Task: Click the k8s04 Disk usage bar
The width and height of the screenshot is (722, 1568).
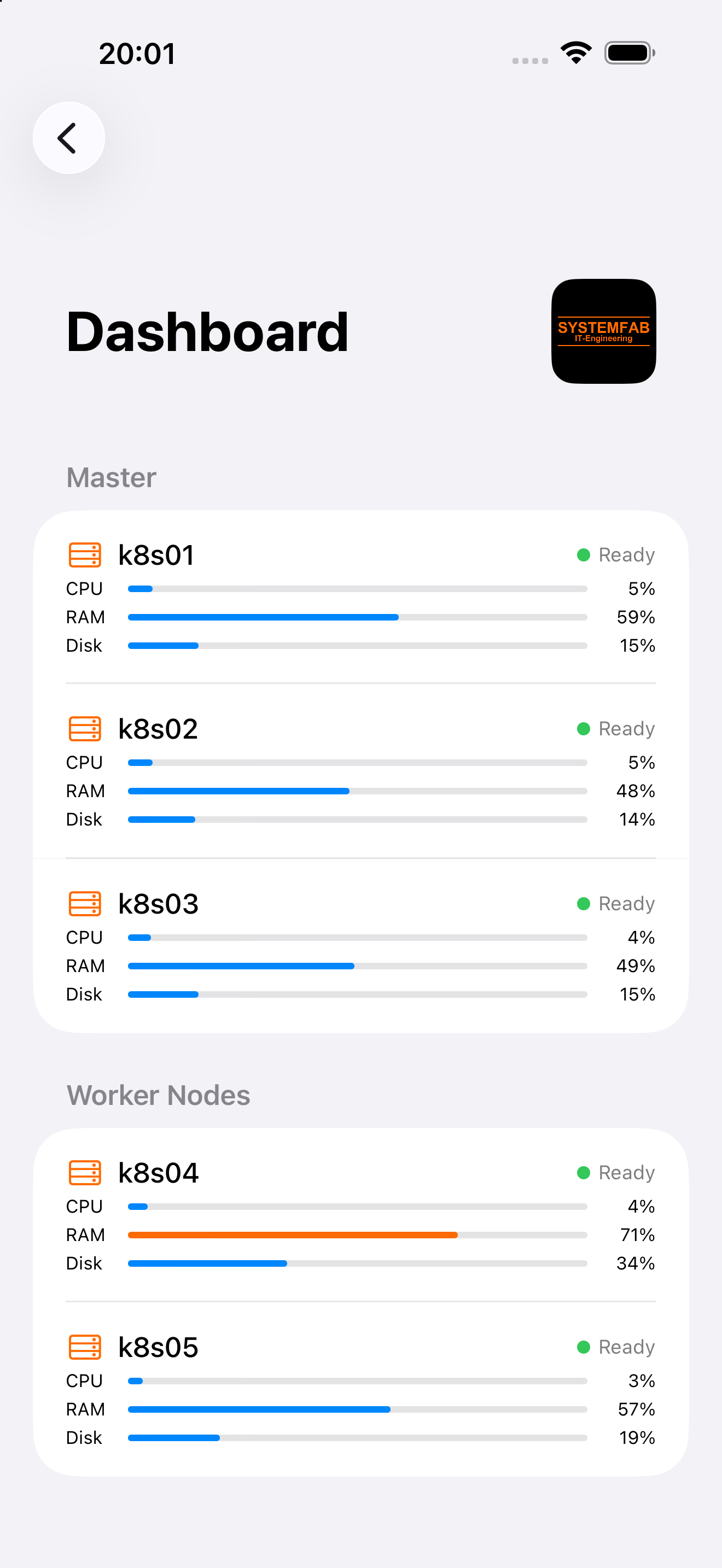Action: (357, 1263)
